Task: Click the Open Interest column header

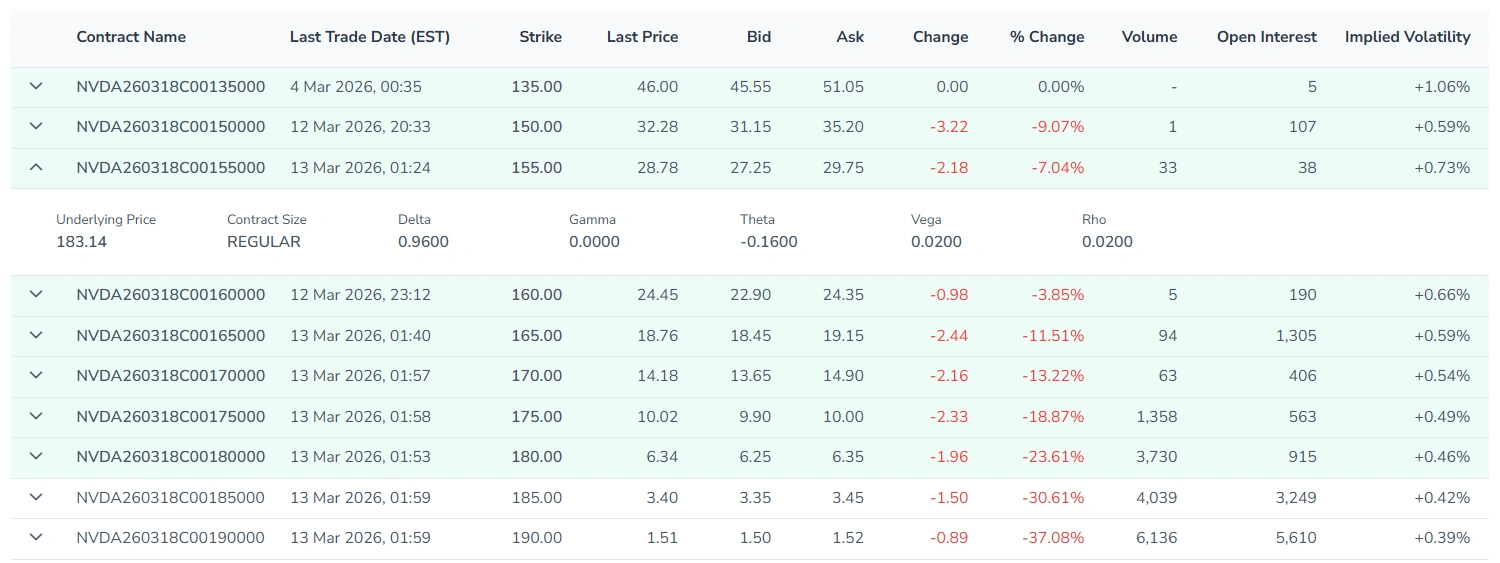Action: pos(1267,37)
